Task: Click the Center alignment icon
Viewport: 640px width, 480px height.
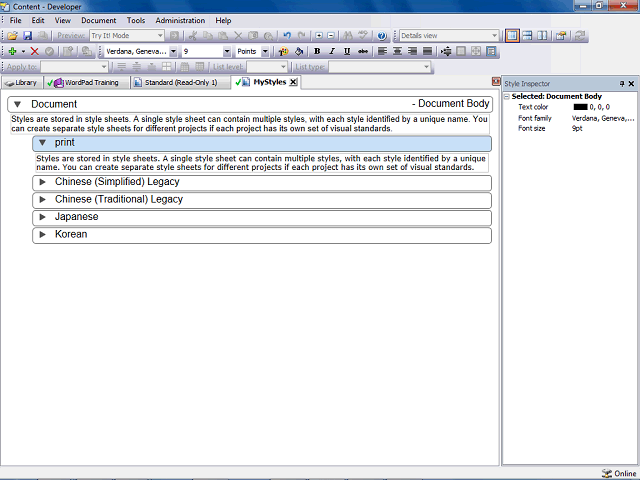Action: pyautogui.click(x=397, y=51)
